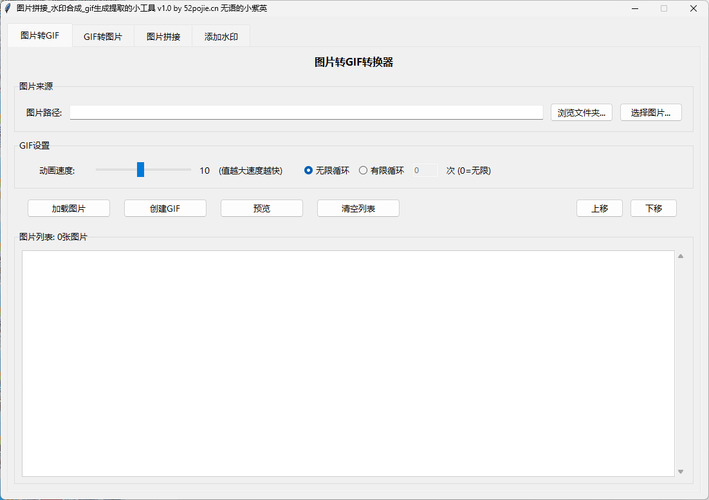The image size is (709, 500).
Task: Click the 创建GIF button
Action: 165,208
